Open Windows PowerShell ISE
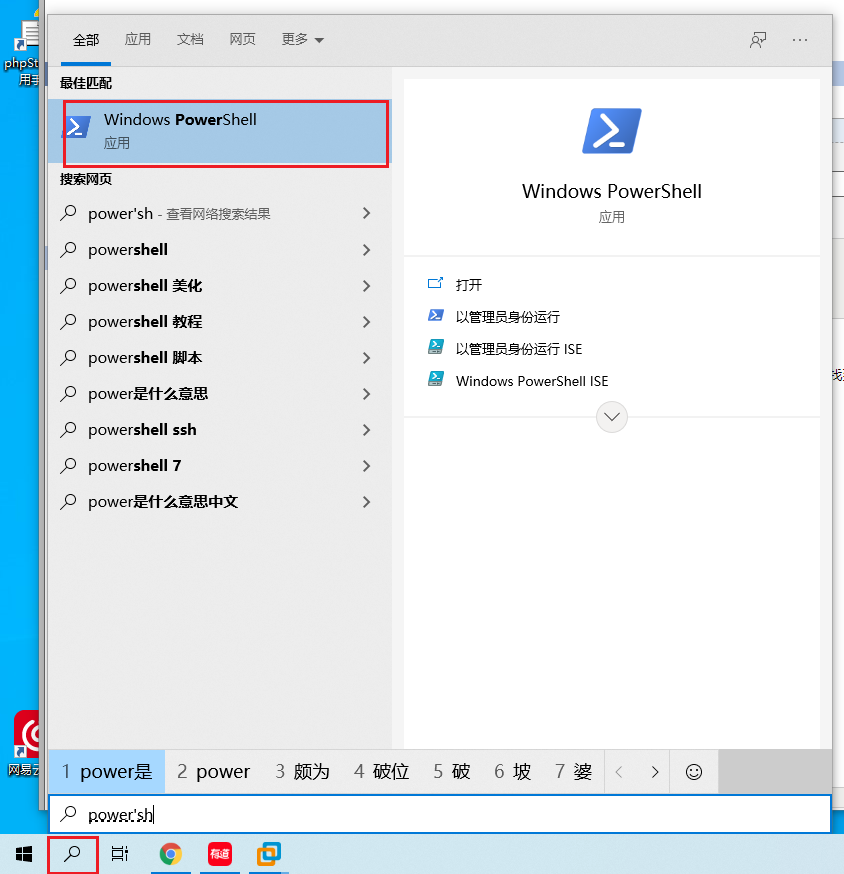 click(532, 381)
